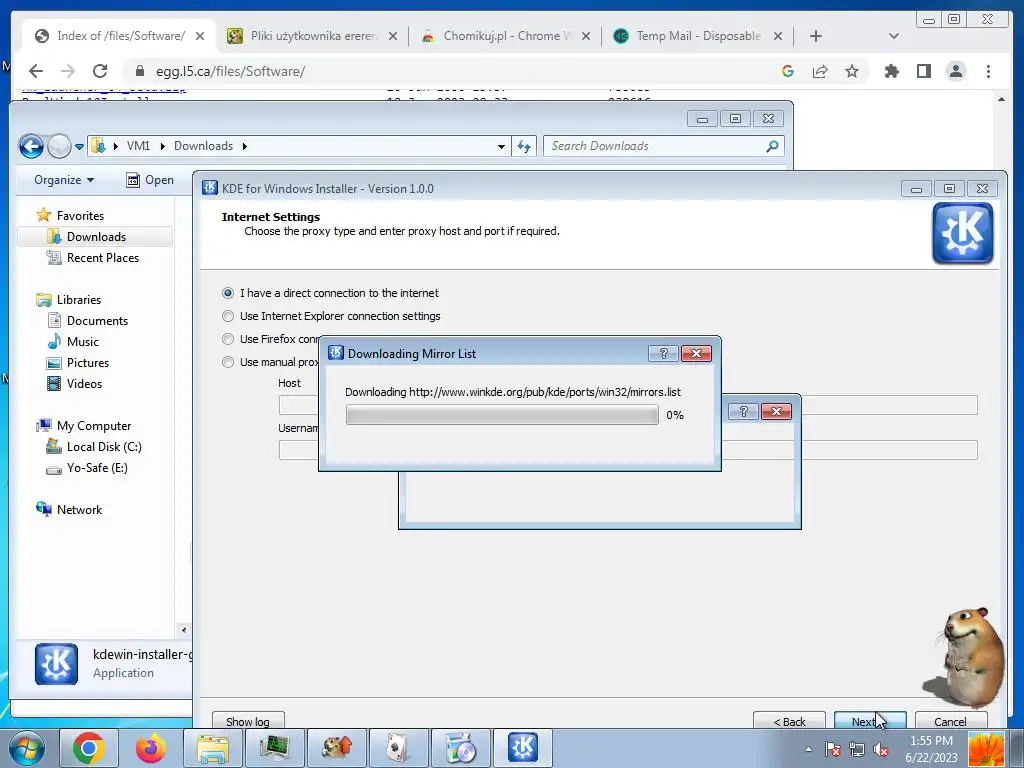Switch to the Temp Mail tab
Viewport: 1024px width, 768px height.
(x=698, y=36)
